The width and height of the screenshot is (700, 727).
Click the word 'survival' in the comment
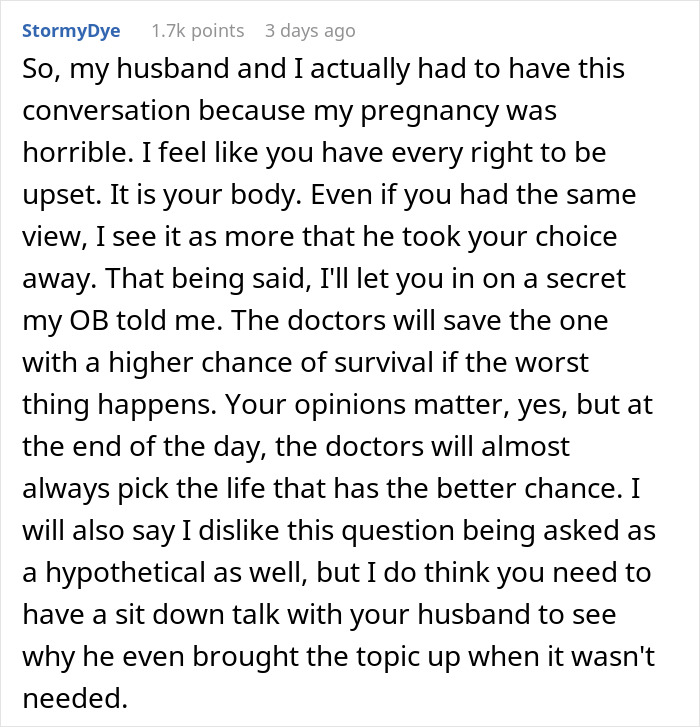coord(383,362)
